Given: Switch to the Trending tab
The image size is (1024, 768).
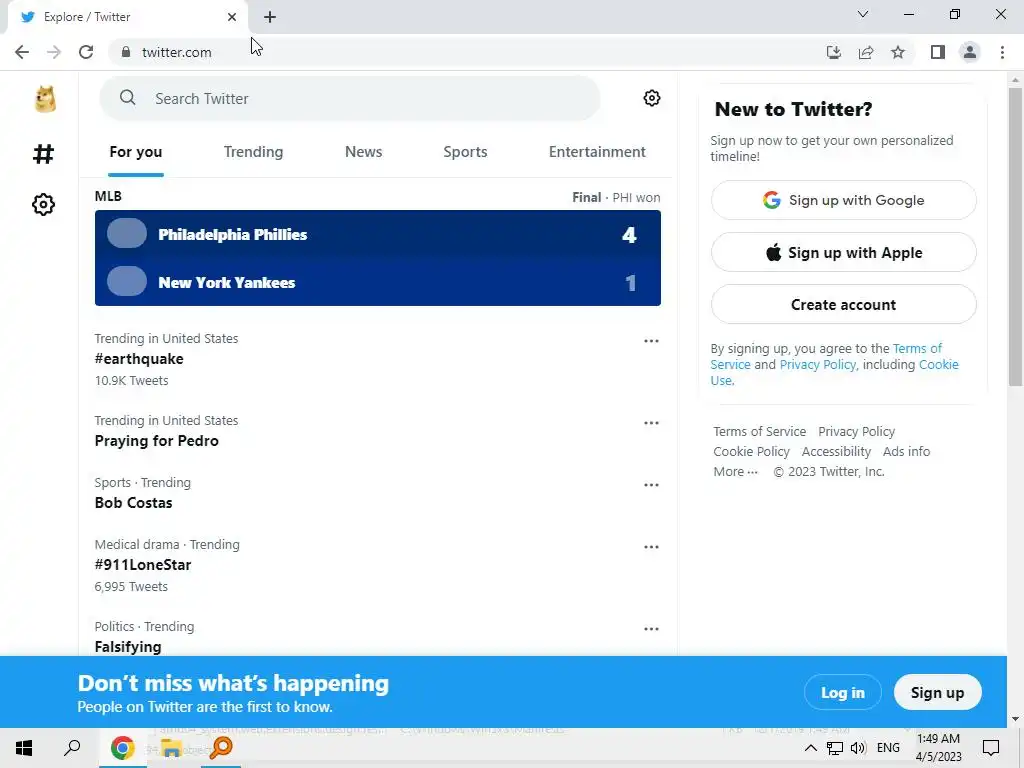Looking at the screenshot, I should click(253, 152).
